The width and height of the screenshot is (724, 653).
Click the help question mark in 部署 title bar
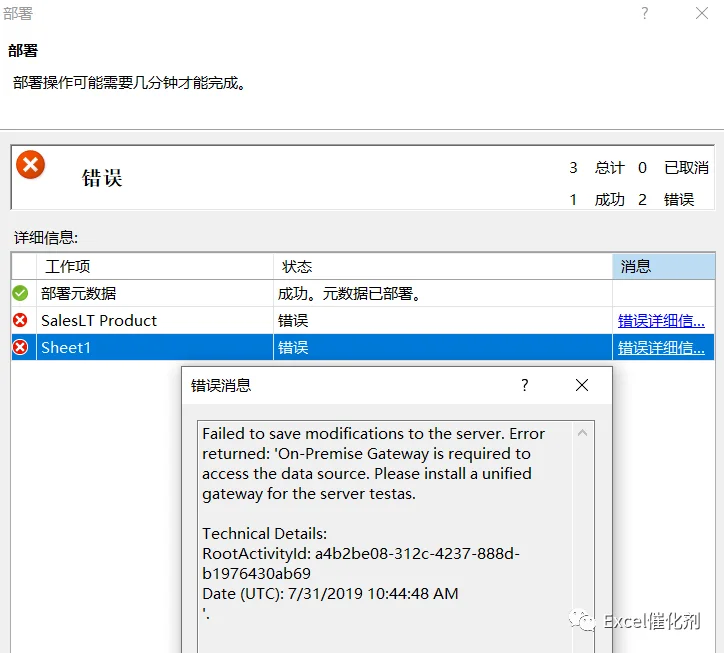click(645, 13)
